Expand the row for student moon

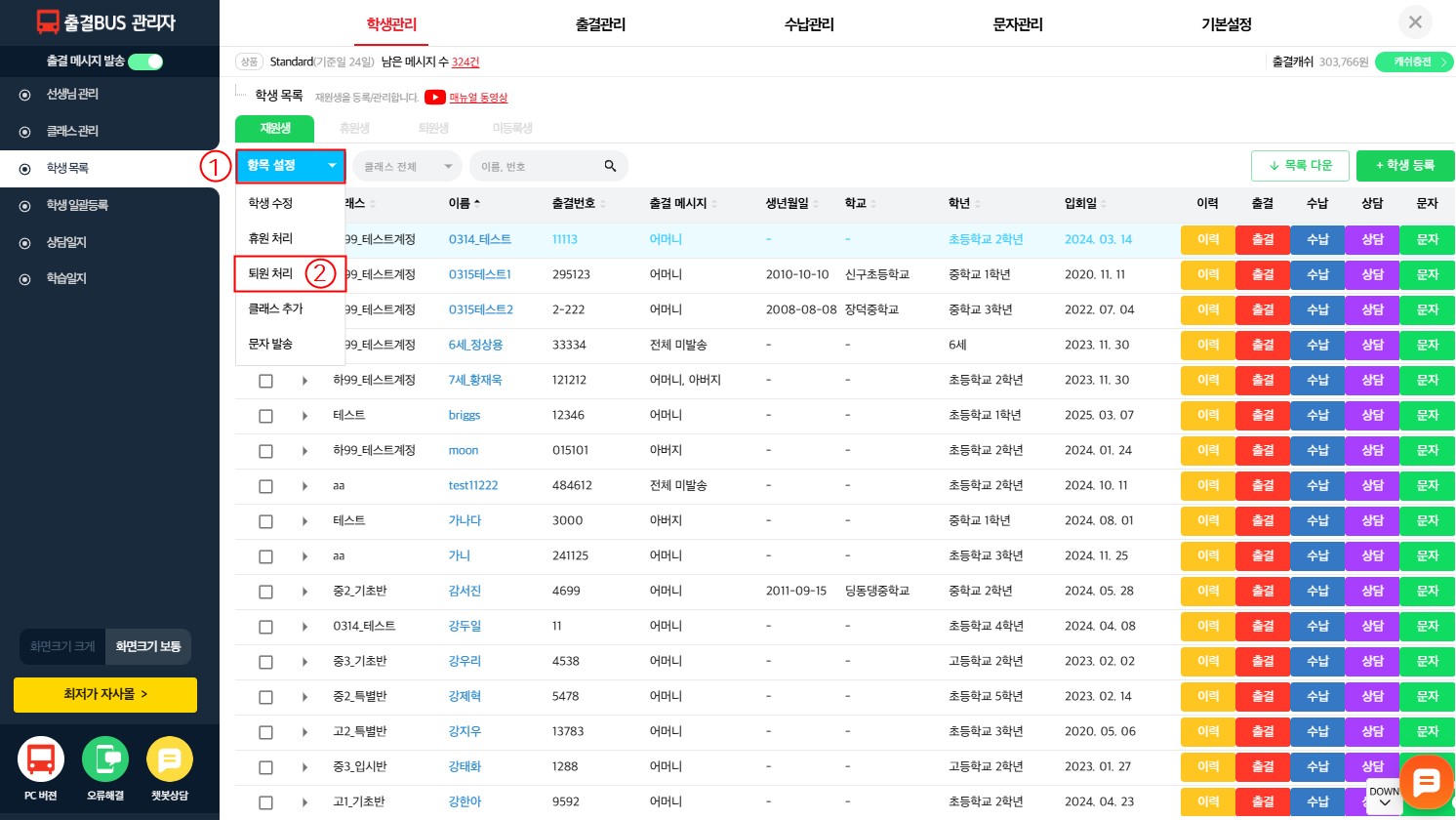click(x=304, y=451)
